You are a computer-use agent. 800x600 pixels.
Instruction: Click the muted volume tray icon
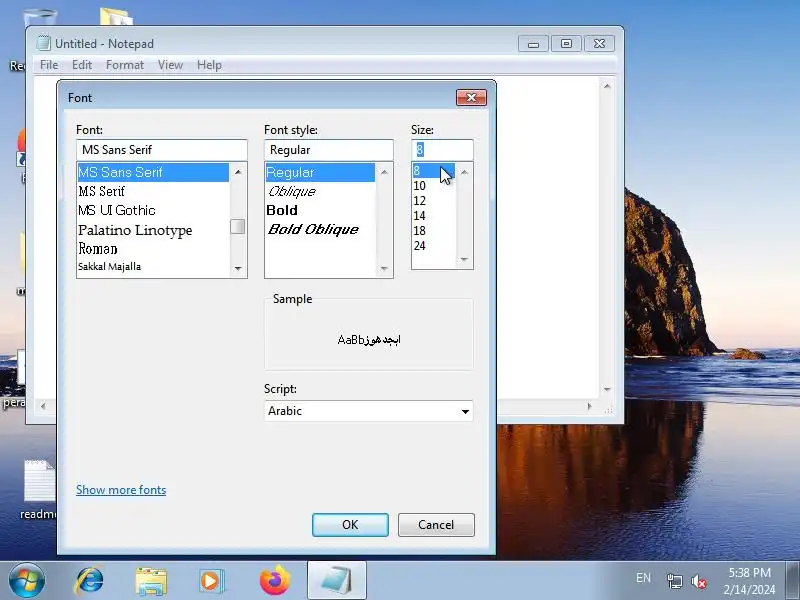(x=699, y=581)
